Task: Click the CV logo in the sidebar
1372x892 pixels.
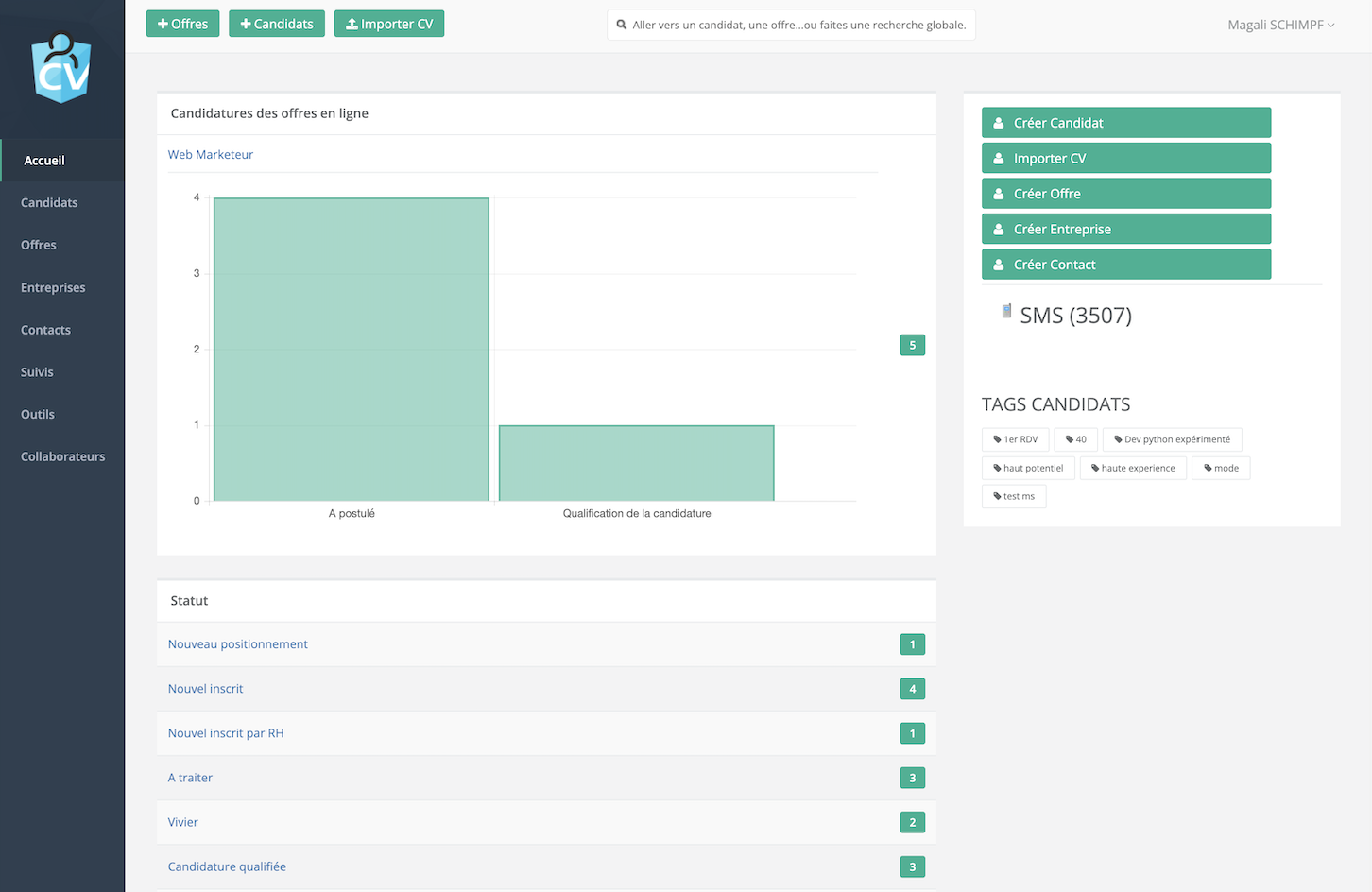Action: (61, 68)
